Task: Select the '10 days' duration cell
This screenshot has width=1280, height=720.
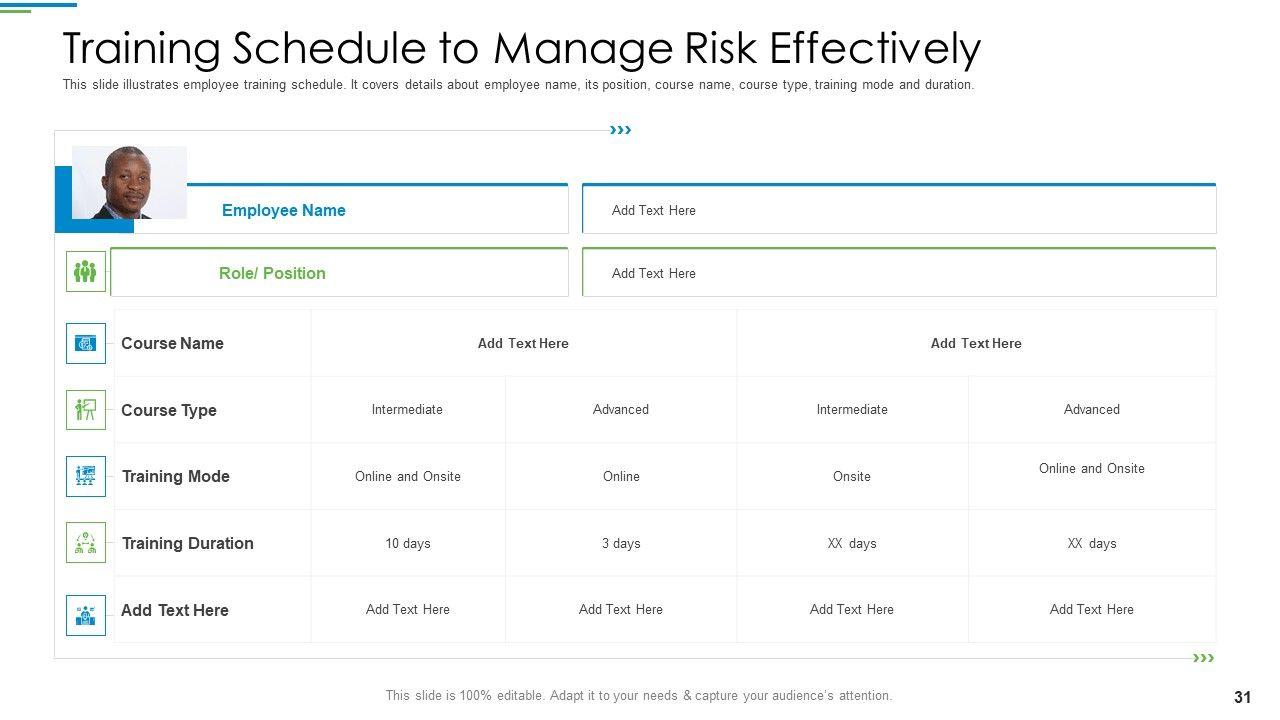Action: (408, 543)
